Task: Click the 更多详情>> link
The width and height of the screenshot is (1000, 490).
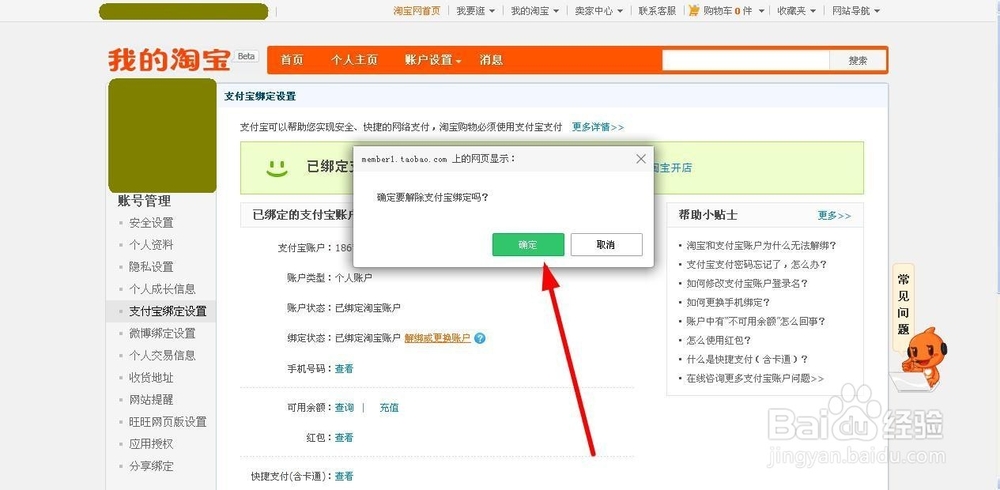Action: (598, 127)
